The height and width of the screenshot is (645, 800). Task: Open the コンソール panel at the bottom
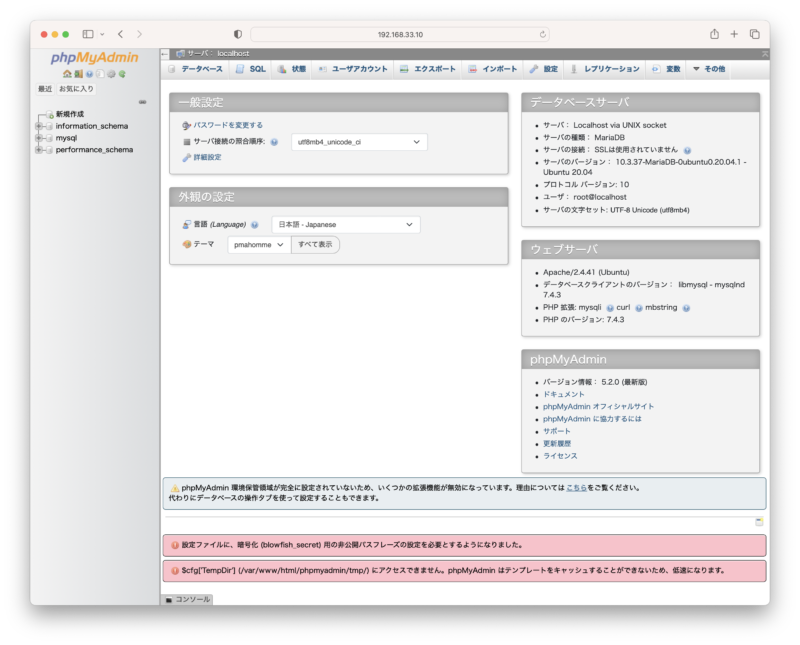click(187, 600)
